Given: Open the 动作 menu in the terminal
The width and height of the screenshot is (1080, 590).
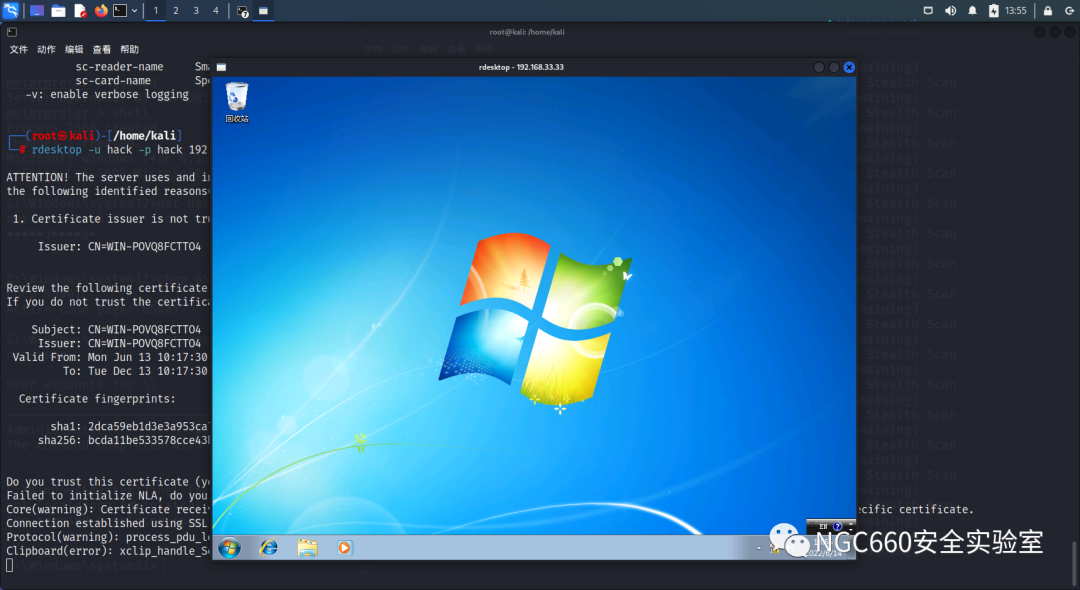Looking at the screenshot, I should pyautogui.click(x=46, y=49).
